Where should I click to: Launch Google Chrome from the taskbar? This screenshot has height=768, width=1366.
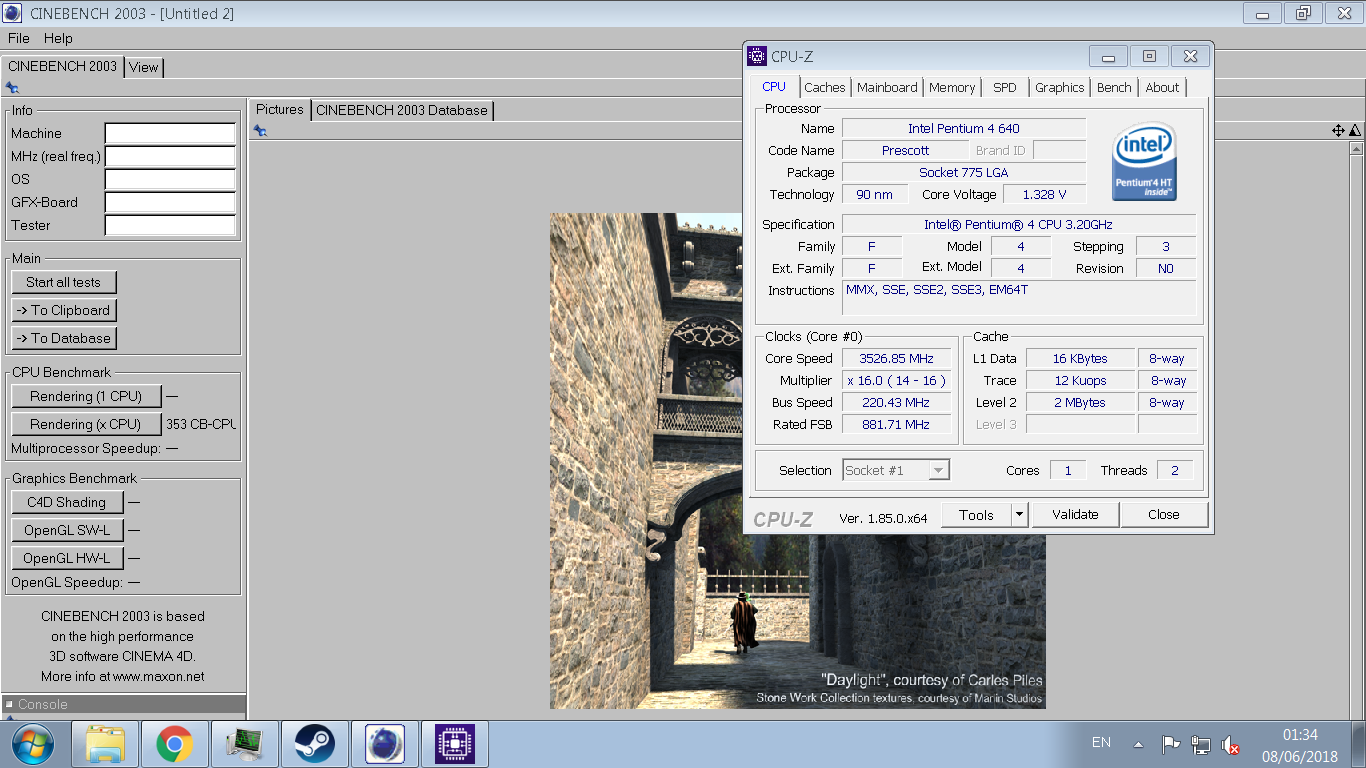[x=175, y=744]
